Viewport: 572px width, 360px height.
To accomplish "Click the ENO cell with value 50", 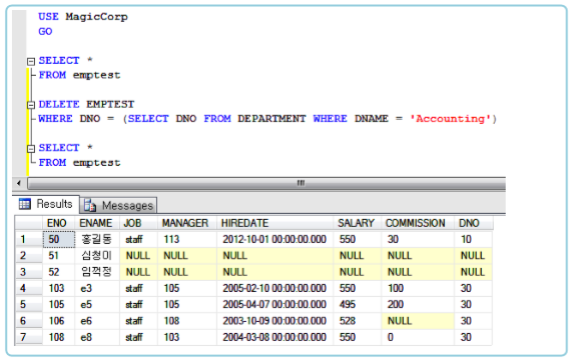I will [x=59, y=239].
